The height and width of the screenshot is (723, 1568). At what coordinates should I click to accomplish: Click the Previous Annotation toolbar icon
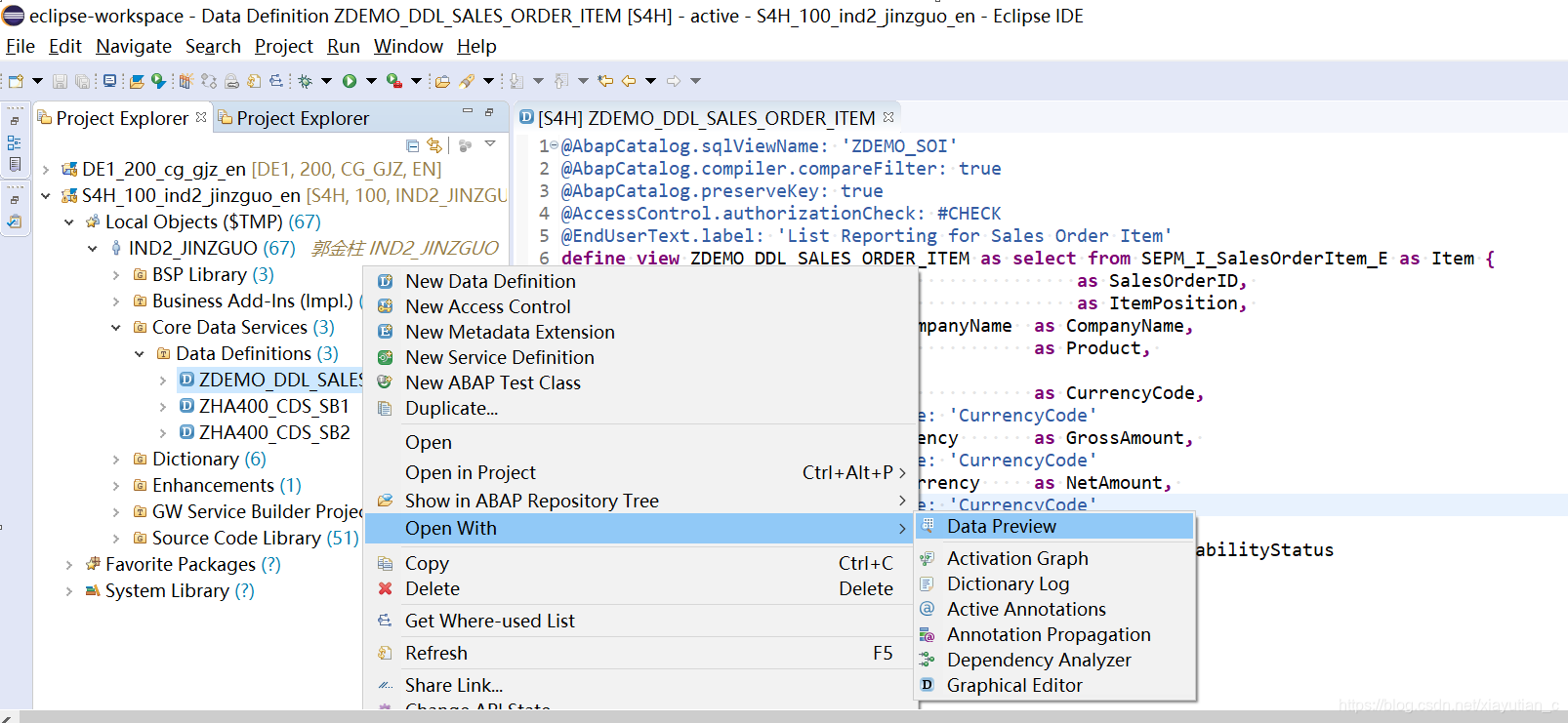(560, 81)
